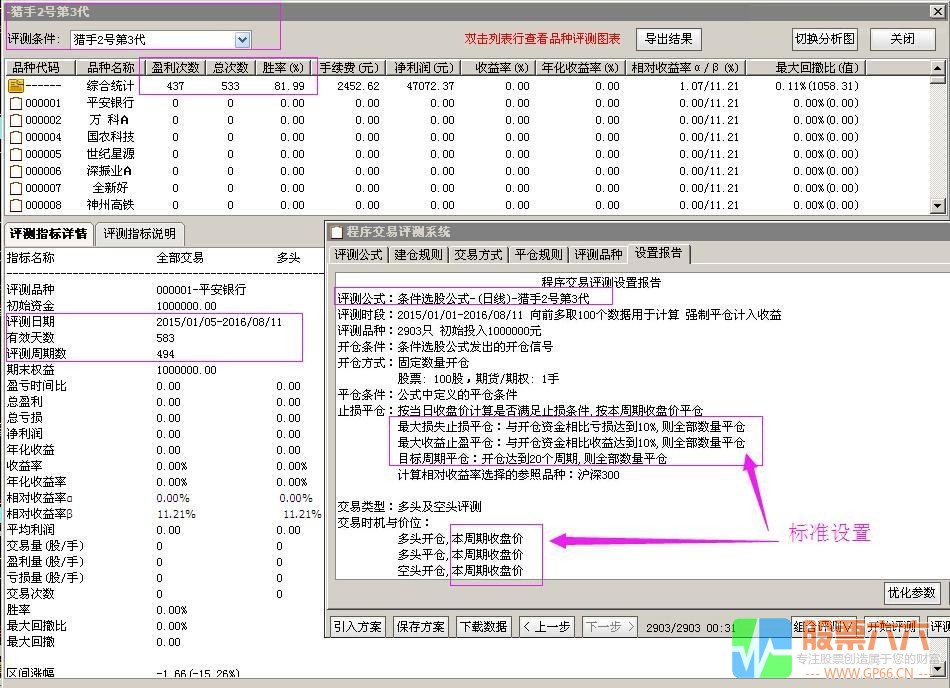Click the 有效天数 value 583
The image size is (950, 688).
coord(165,338)
